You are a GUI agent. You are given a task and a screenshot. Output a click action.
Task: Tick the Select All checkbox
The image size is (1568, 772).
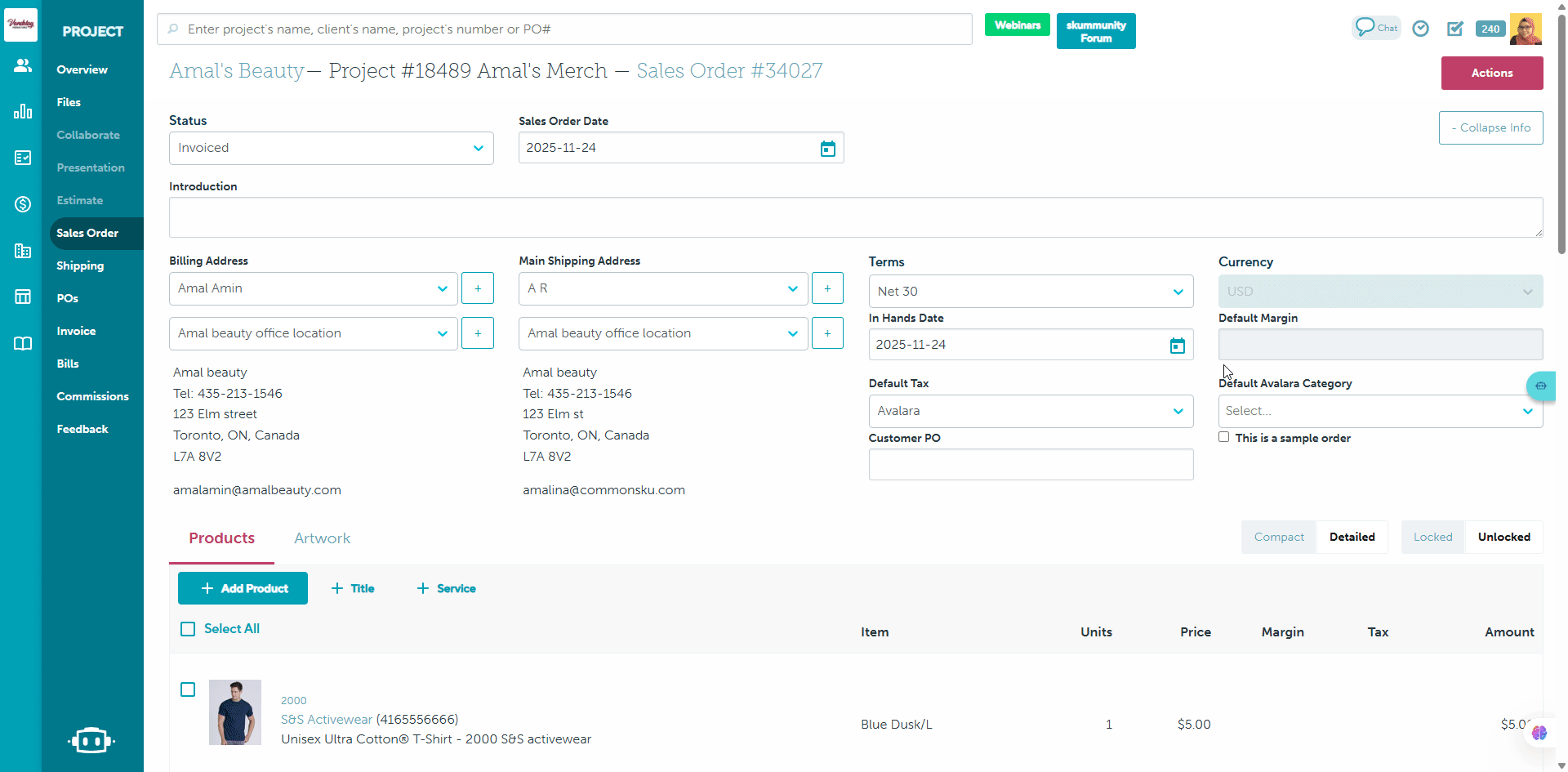188,629
